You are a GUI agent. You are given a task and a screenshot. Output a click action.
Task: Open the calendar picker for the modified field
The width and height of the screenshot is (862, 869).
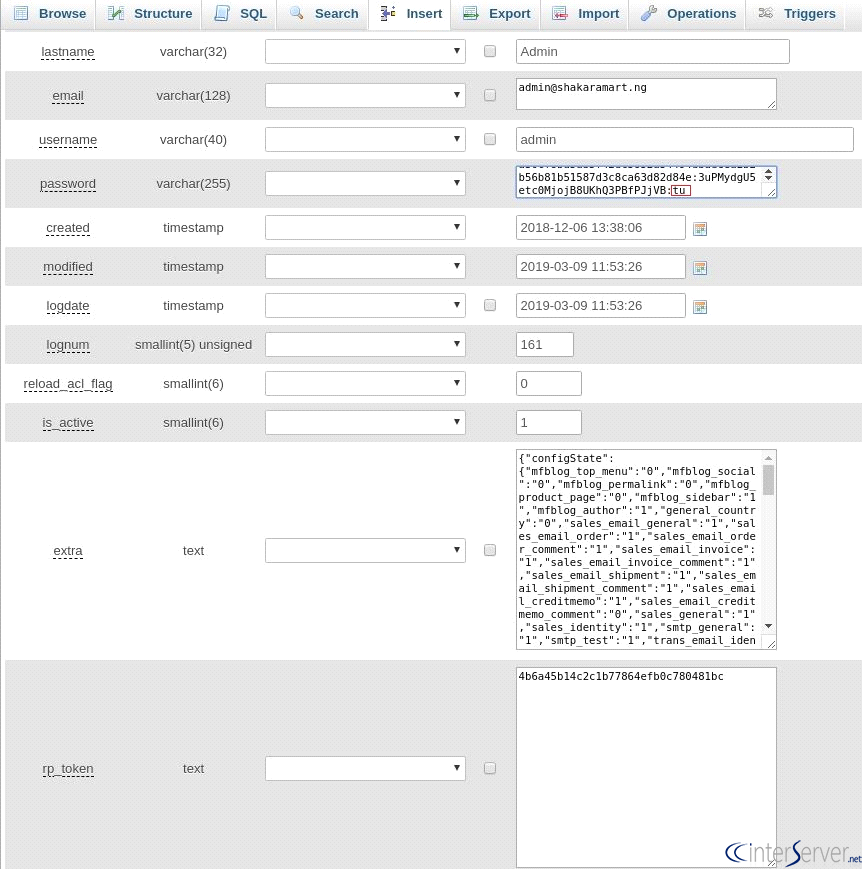click(700, 267)
